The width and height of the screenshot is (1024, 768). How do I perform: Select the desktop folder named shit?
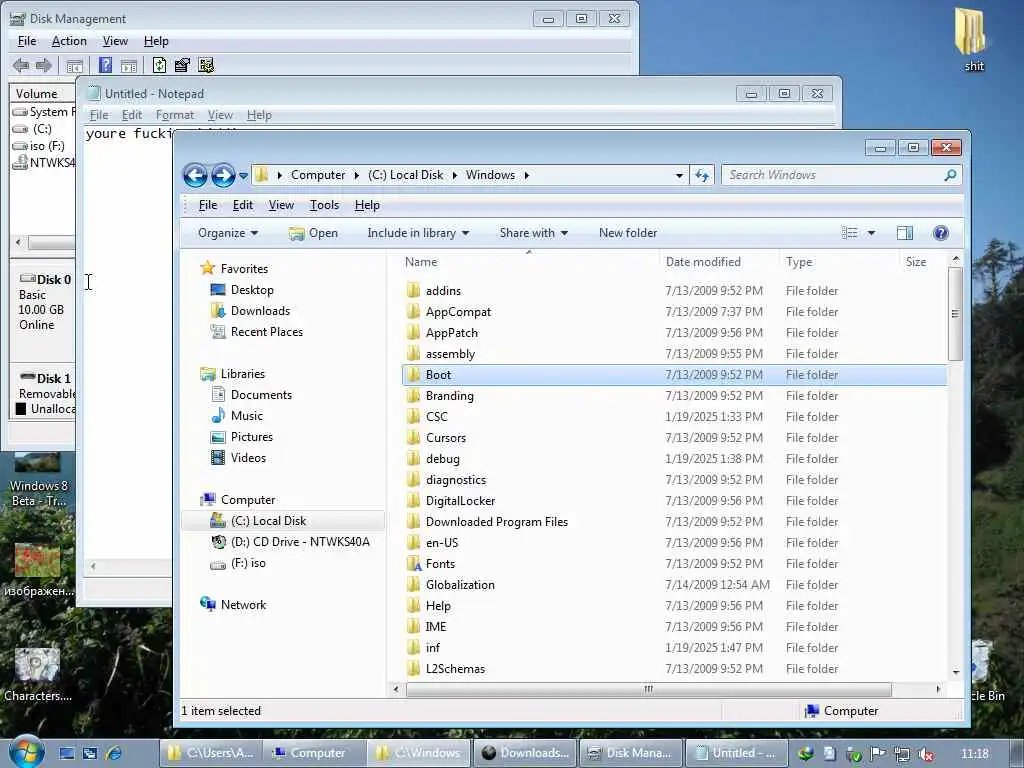point(970,39)
